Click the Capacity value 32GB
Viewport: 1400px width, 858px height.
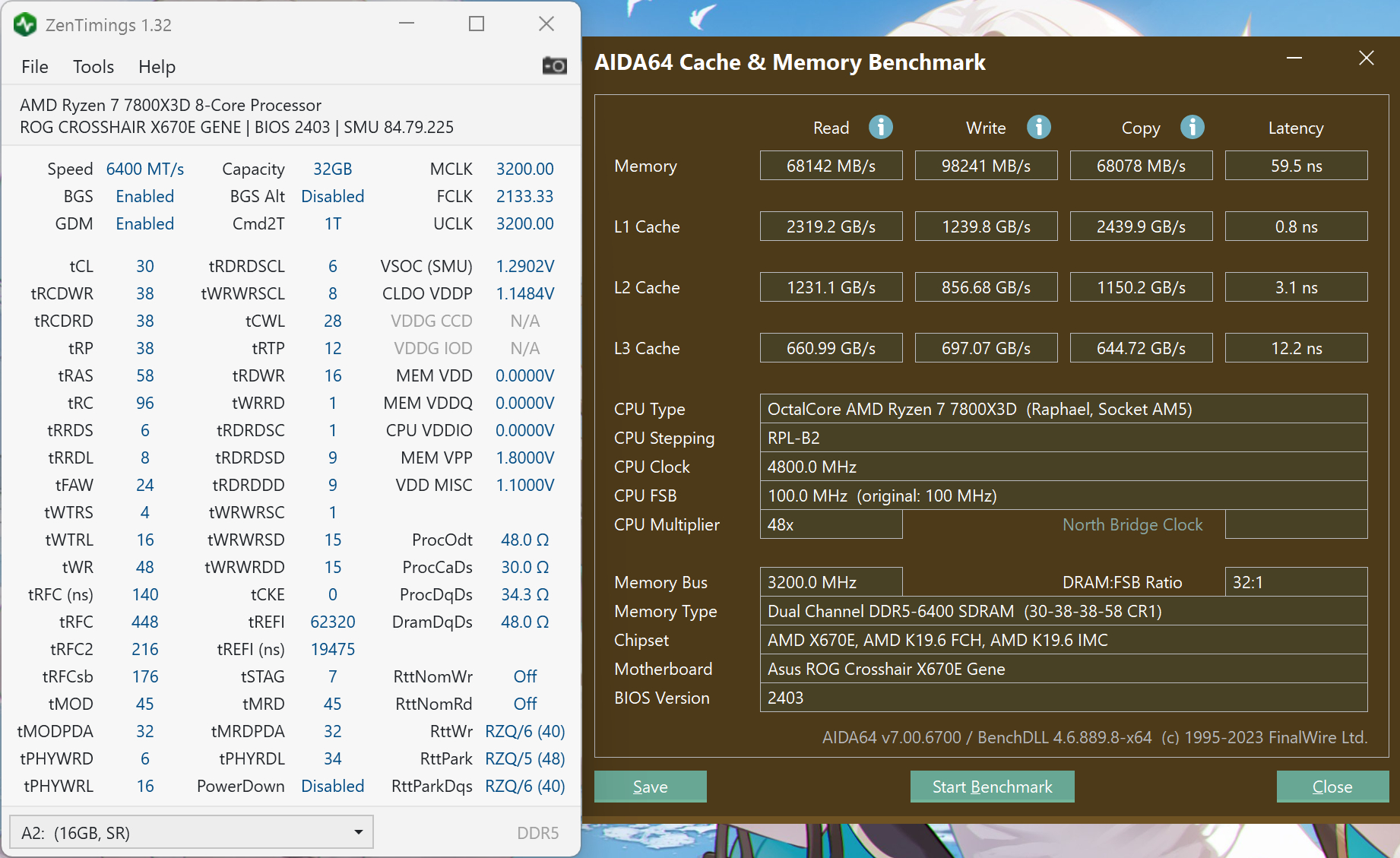(x=333, y=169)
